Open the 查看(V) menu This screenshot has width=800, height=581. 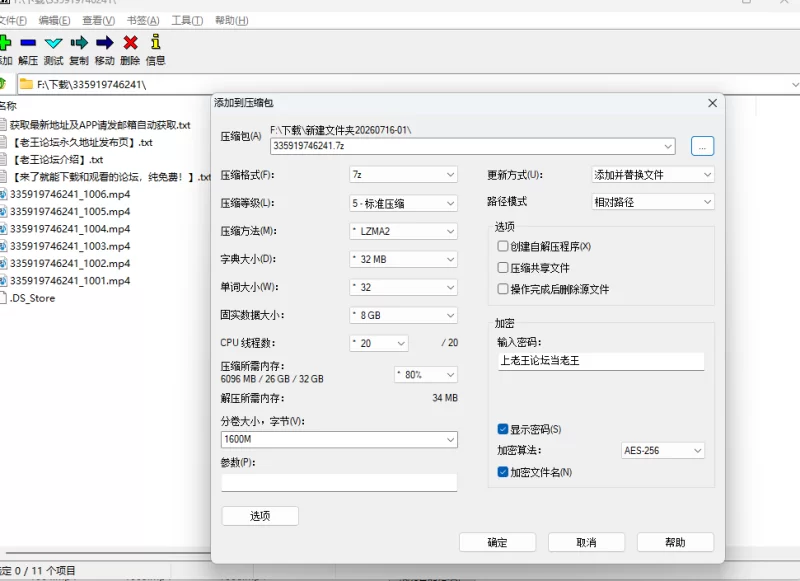pos(98,20)
